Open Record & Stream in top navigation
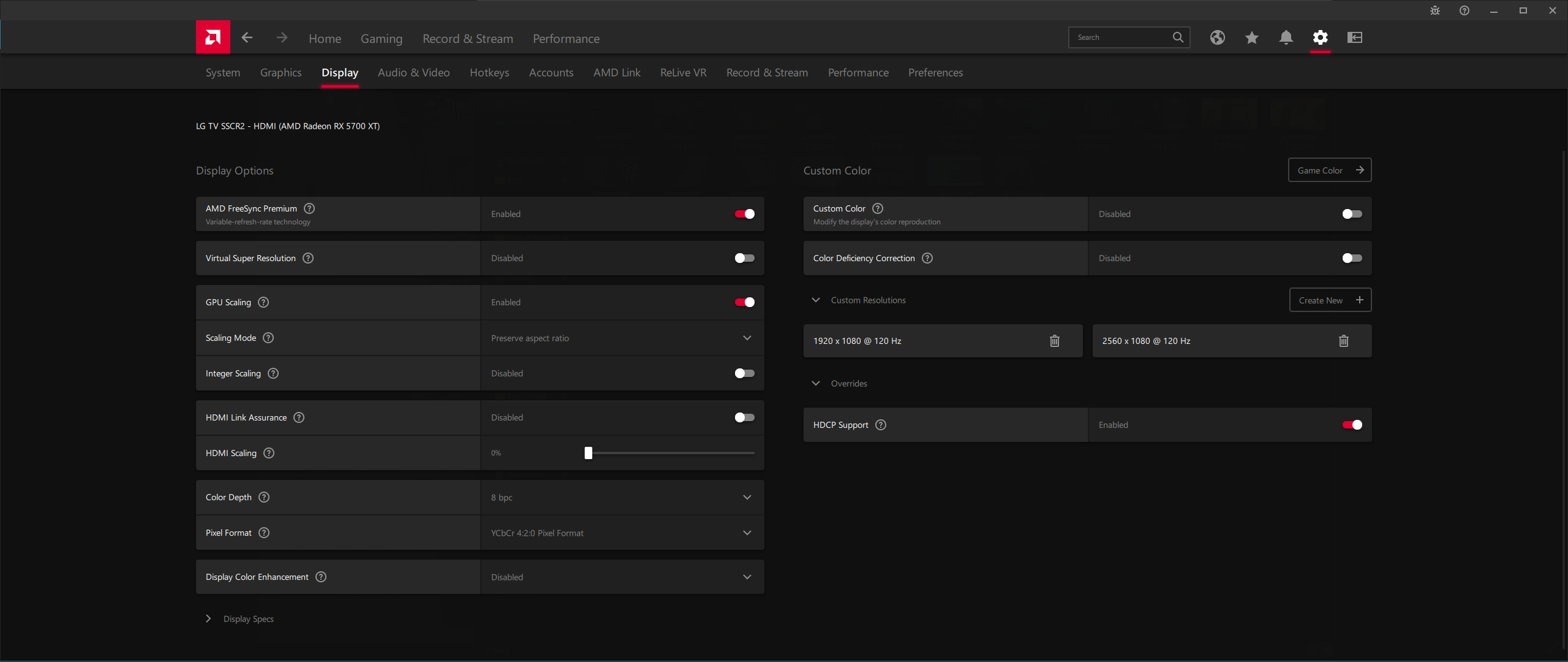Viewport: 1568px width, 662px height. coord(468,39)
